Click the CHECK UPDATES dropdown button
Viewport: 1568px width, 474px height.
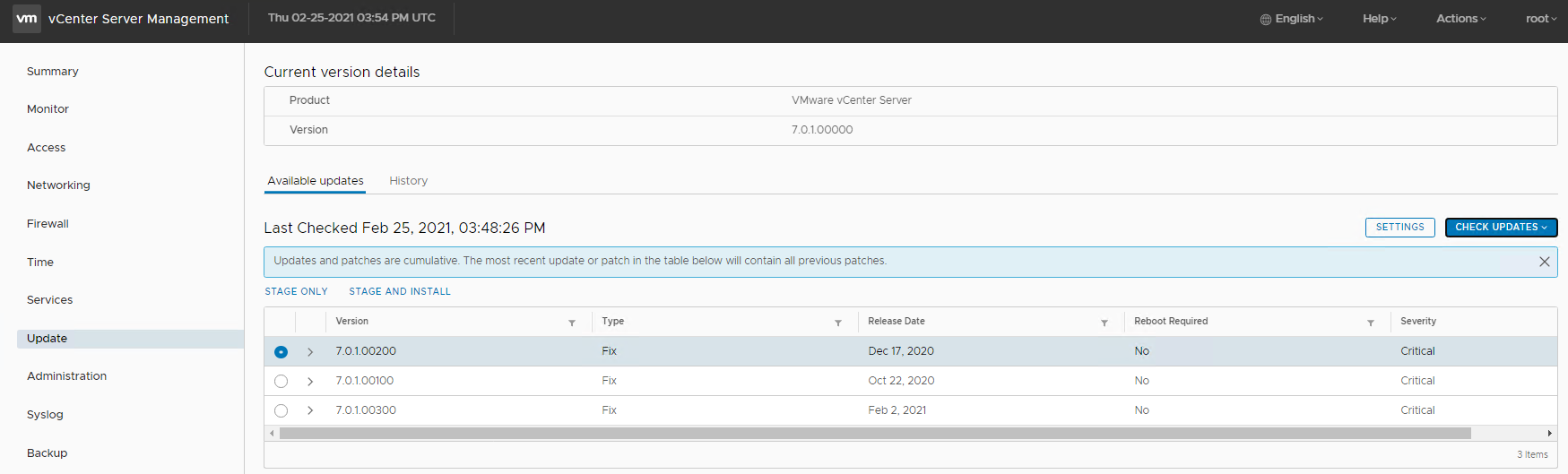(1501, 228)
